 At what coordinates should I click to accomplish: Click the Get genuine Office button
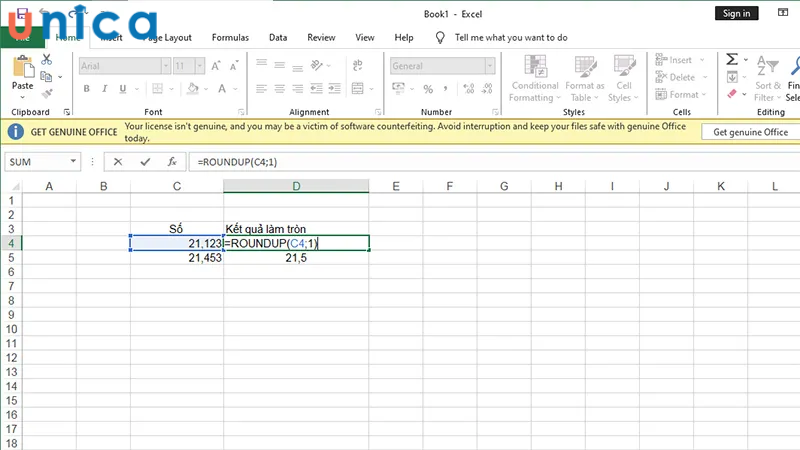click(750, 132)
